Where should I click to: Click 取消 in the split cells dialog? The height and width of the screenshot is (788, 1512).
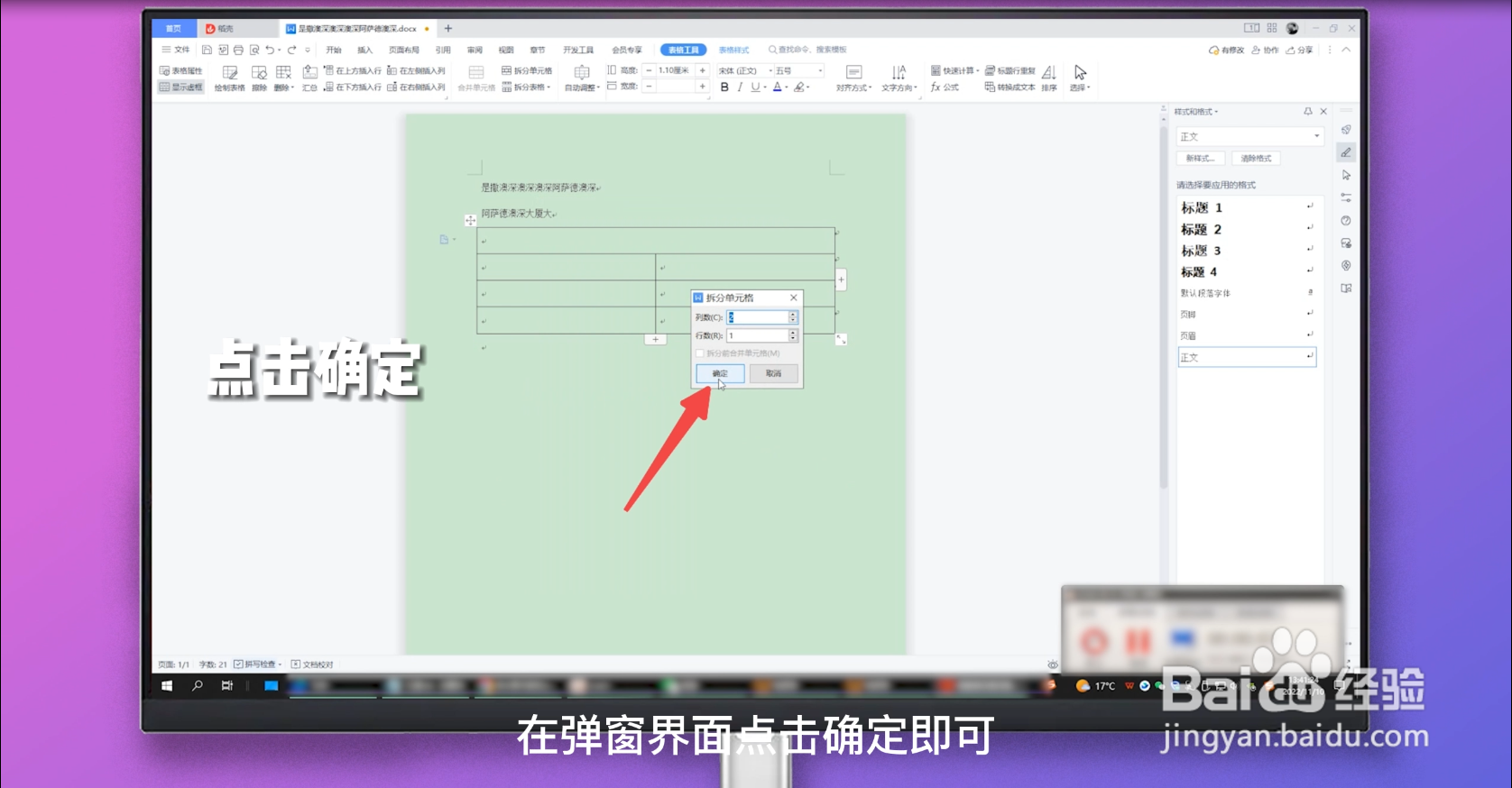[x=773, y=373]
